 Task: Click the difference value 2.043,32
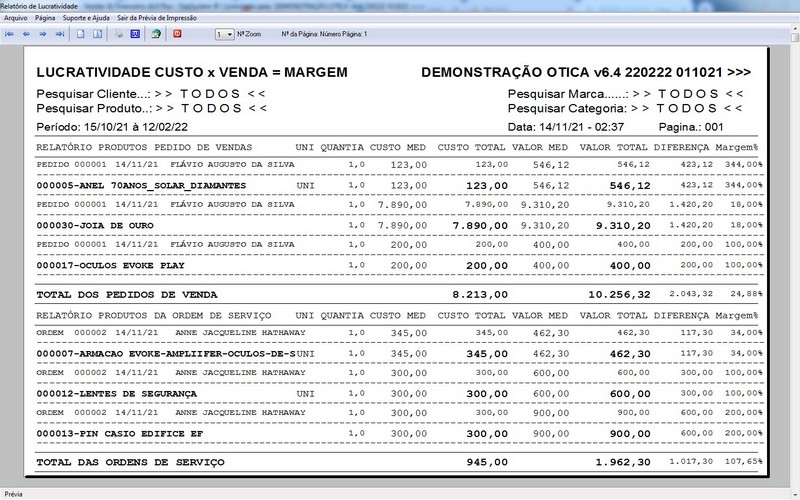click(691, 294)
